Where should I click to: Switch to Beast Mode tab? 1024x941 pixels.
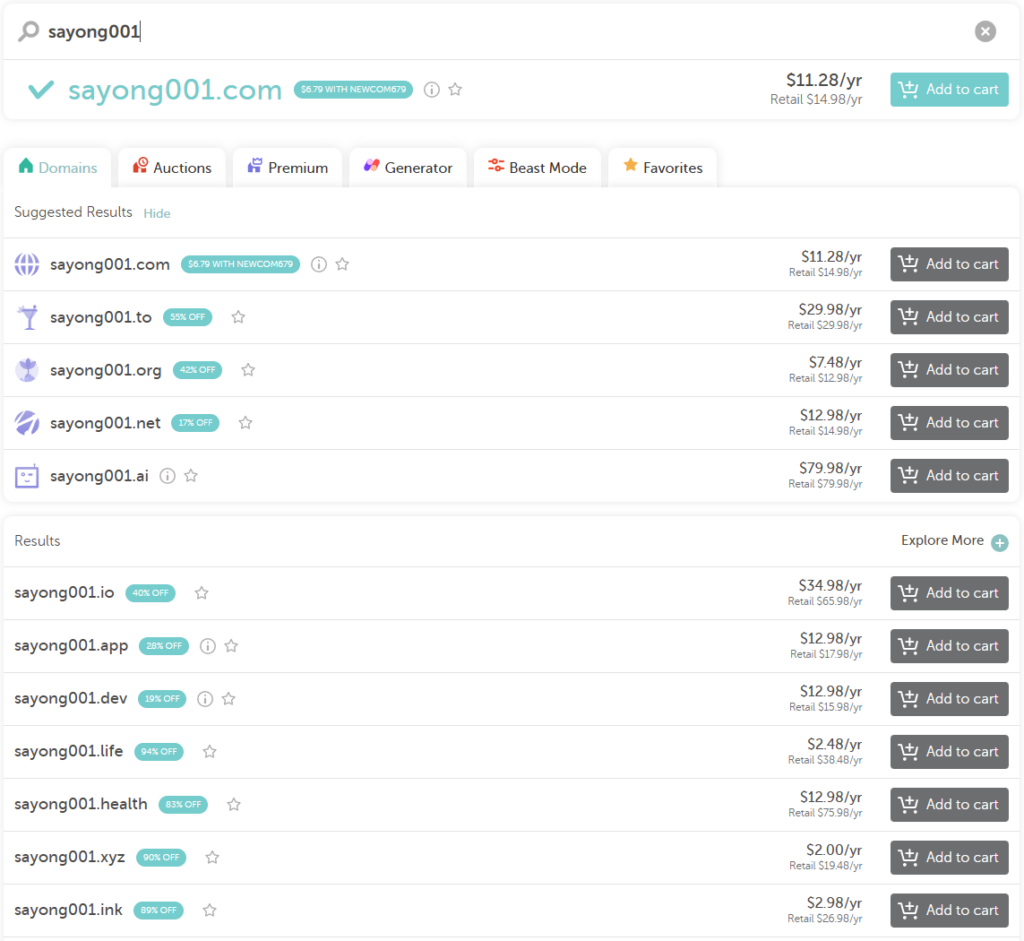coord(537,168)
